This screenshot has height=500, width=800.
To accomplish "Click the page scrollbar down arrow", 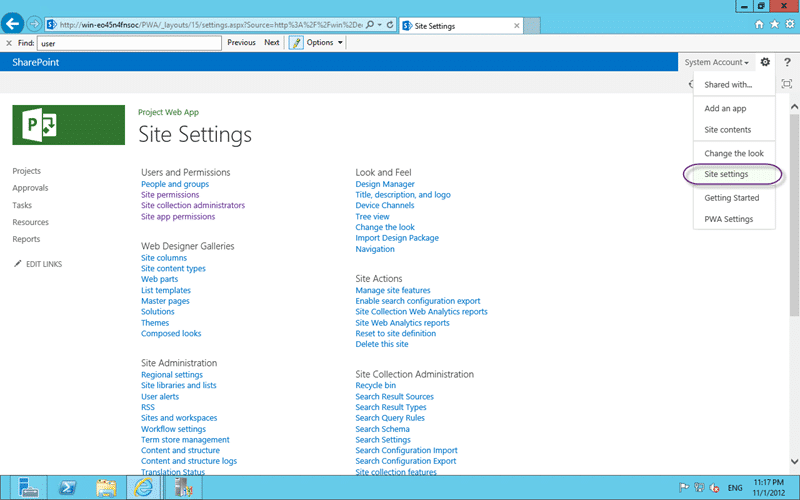I will tap(794, 461).
